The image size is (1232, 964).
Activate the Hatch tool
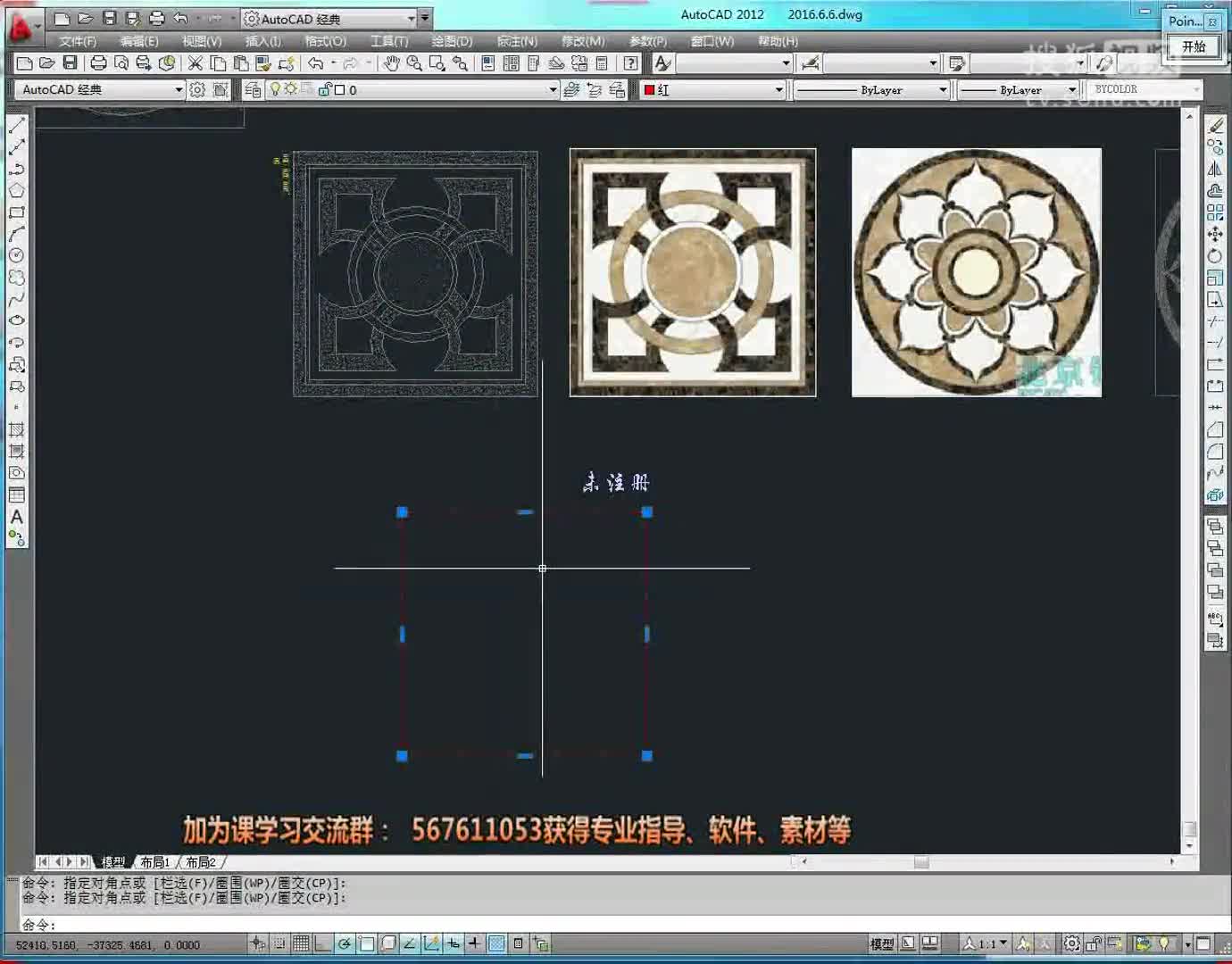16,429
